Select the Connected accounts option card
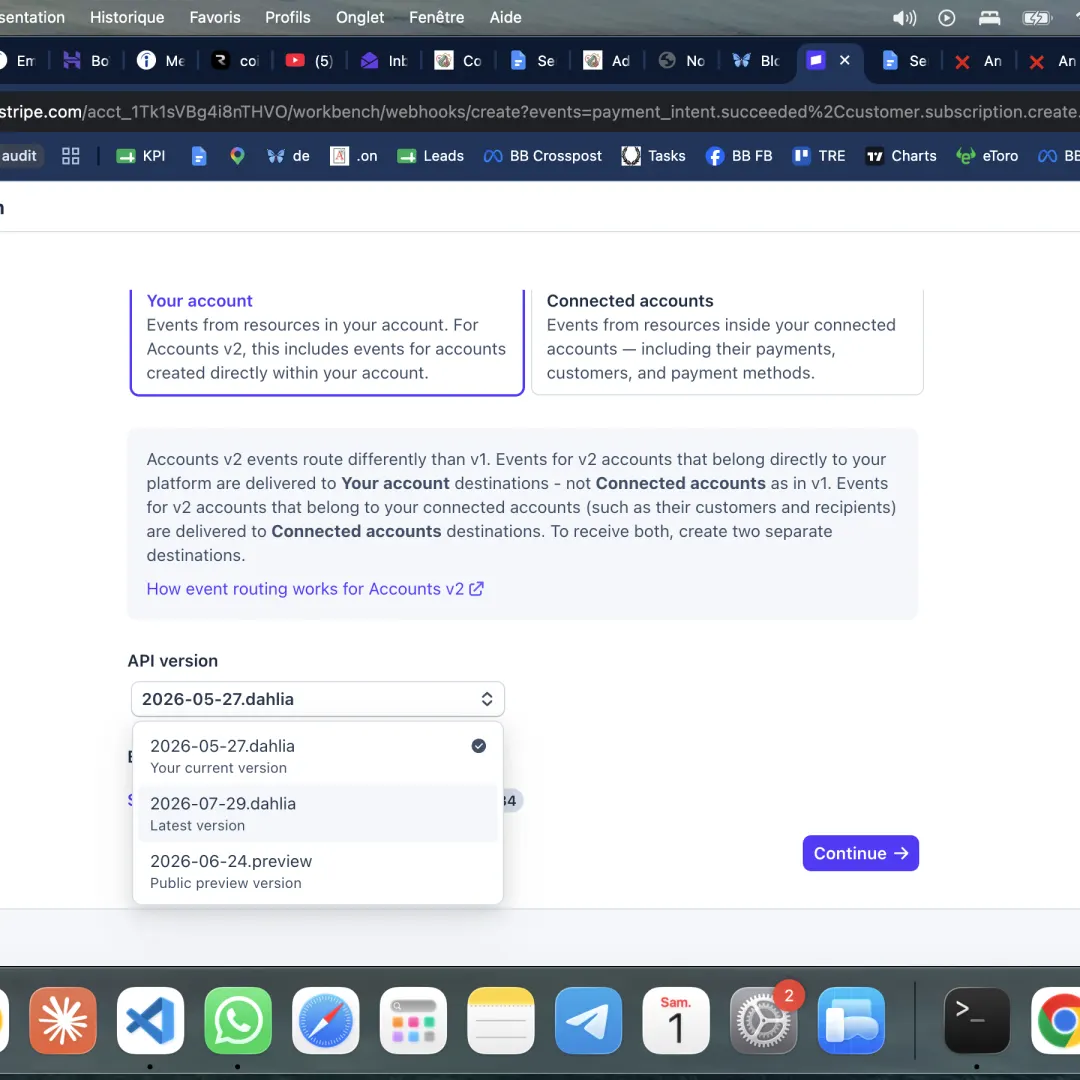The width and height of the screenshot is (1080, 1080). pyautogui.click(x=727, y=342)
